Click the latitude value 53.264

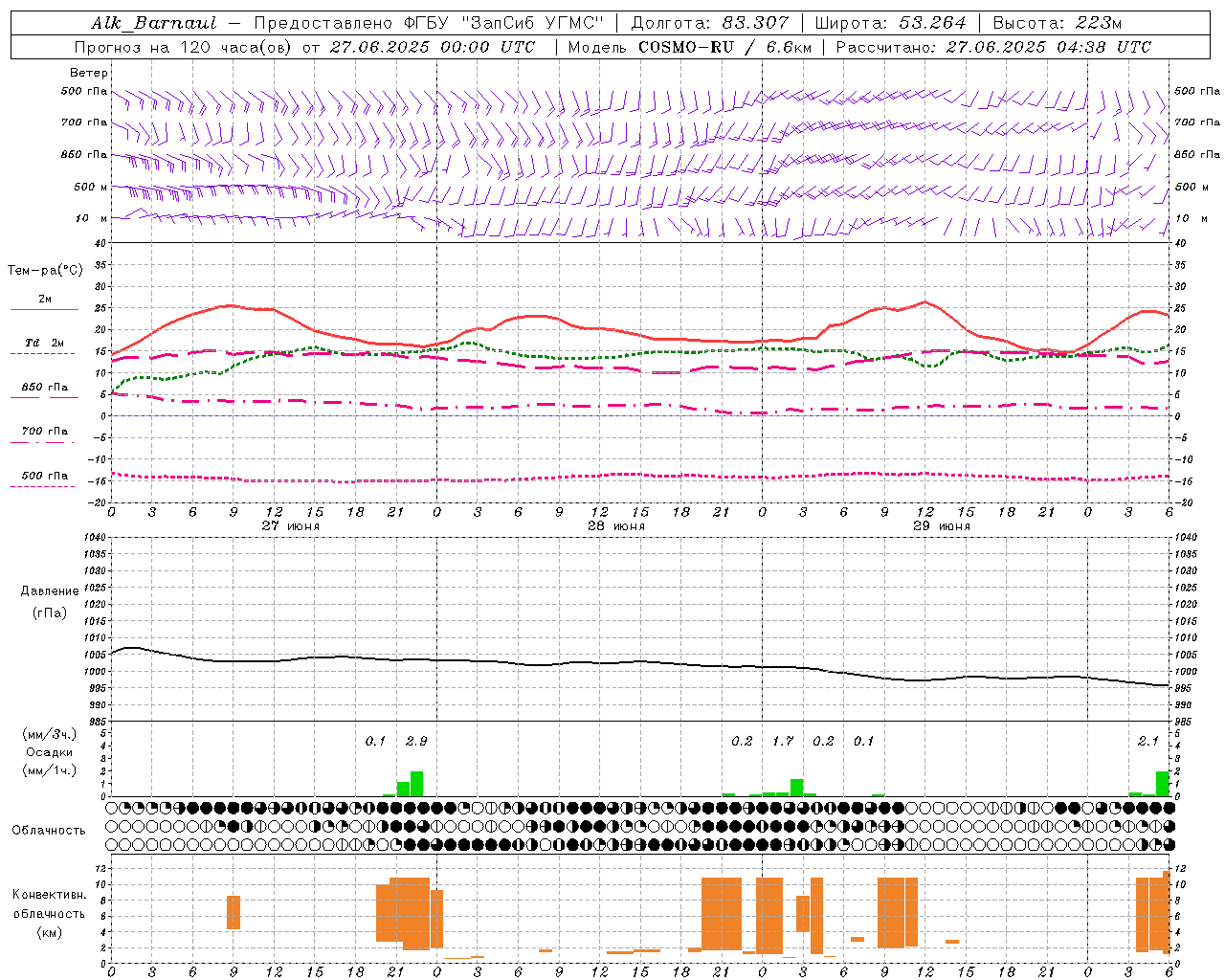tap(933, 23)
